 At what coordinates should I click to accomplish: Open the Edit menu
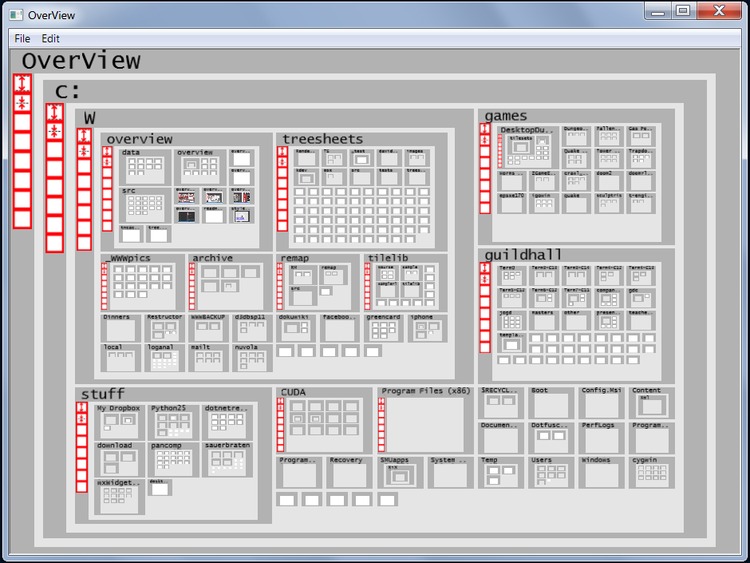[x=50, y=38]
